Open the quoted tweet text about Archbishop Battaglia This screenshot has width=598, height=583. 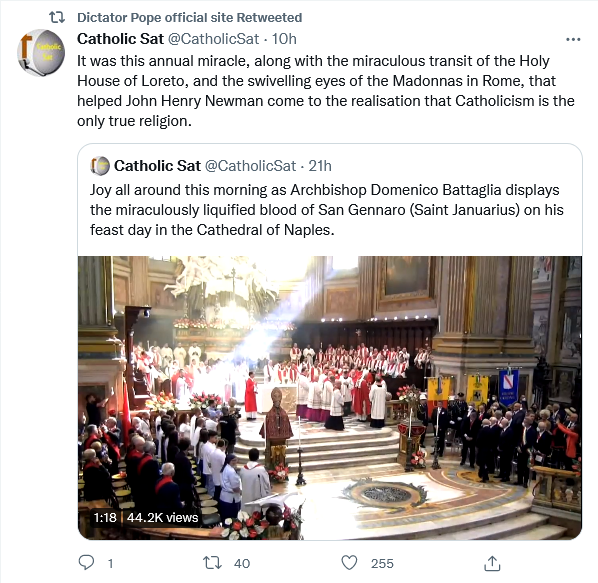point(326,210)
